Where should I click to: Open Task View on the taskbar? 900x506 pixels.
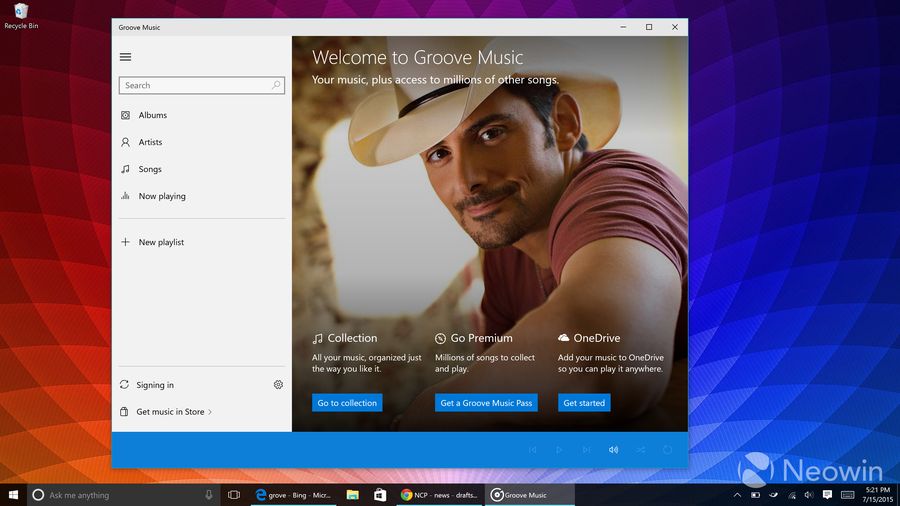click(x=234, y=495)
